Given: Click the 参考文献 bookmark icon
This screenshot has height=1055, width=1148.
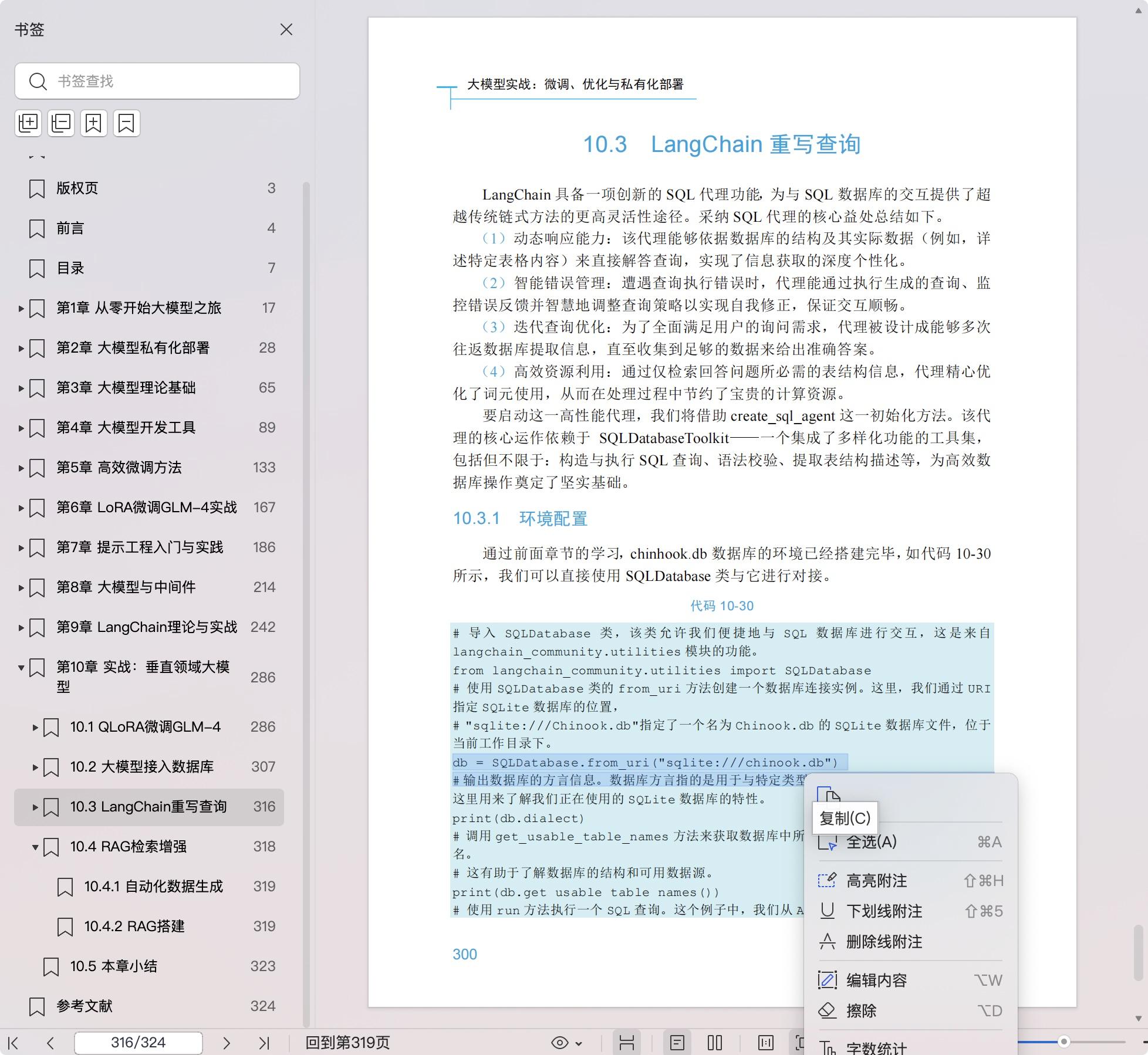Looking at the screenshot, I should pos(37,1006).
